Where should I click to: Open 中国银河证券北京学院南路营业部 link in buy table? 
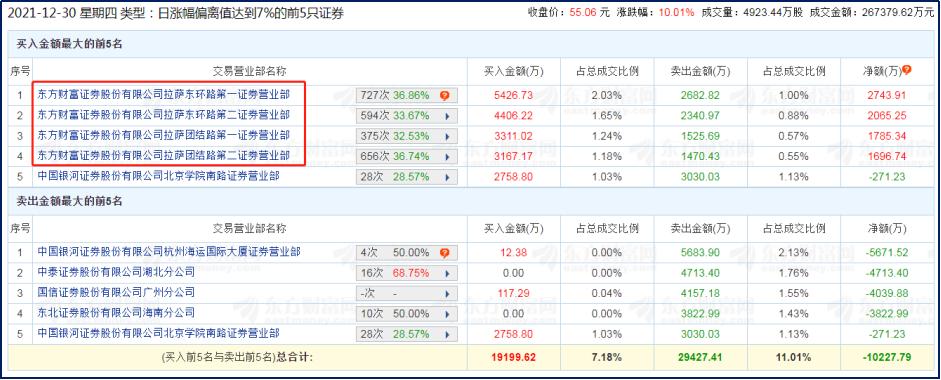(x=158, y=176)
